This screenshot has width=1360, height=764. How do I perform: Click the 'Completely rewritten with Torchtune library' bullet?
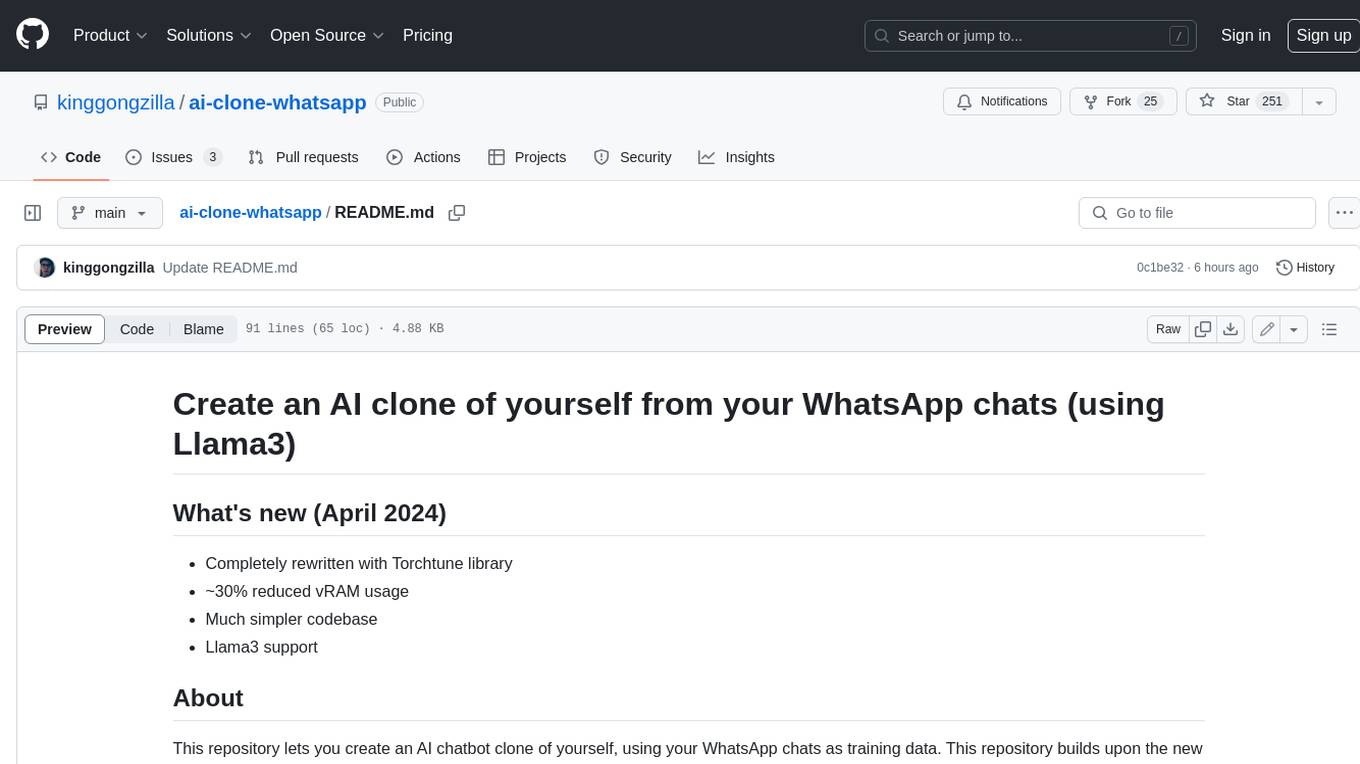pos(358,563)
